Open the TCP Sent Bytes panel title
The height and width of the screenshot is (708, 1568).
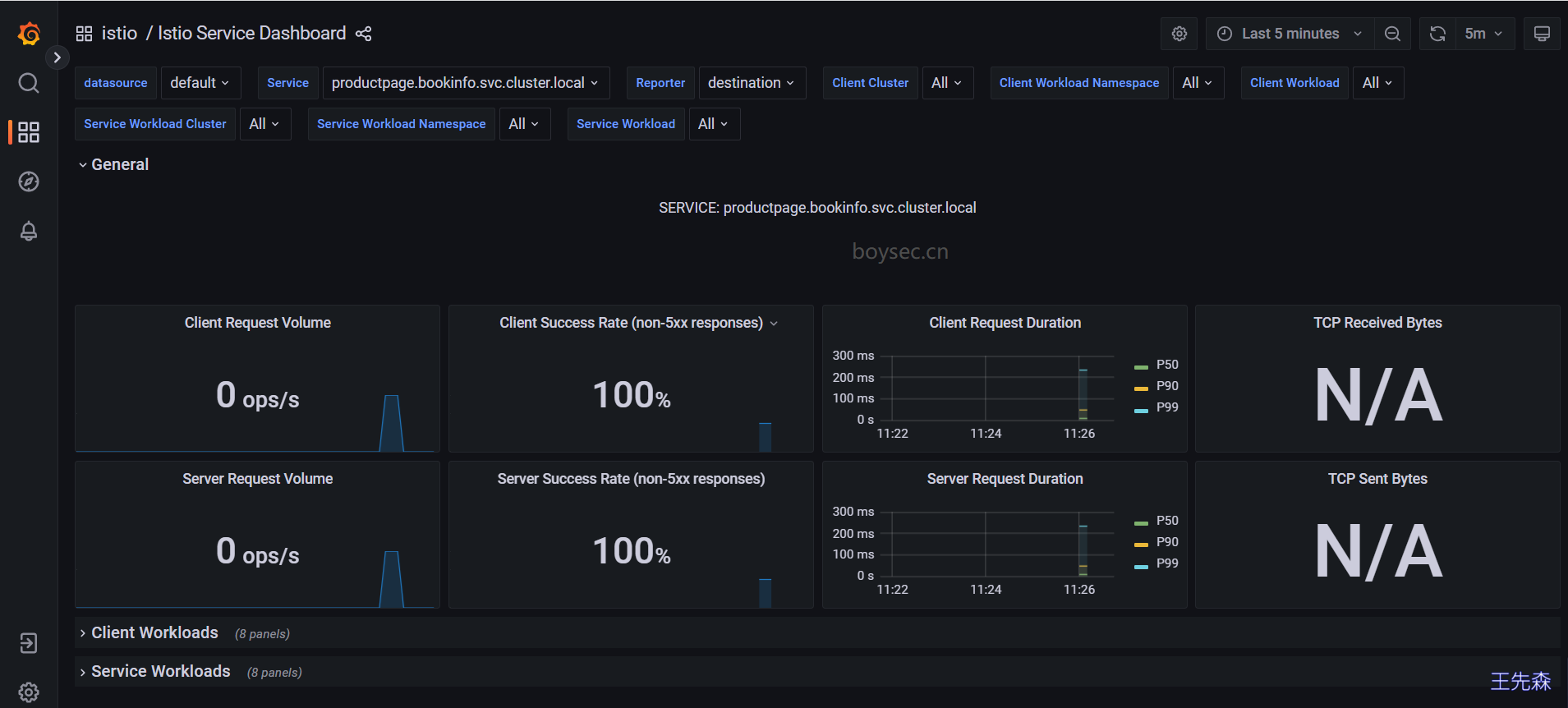pos(1377,479)
